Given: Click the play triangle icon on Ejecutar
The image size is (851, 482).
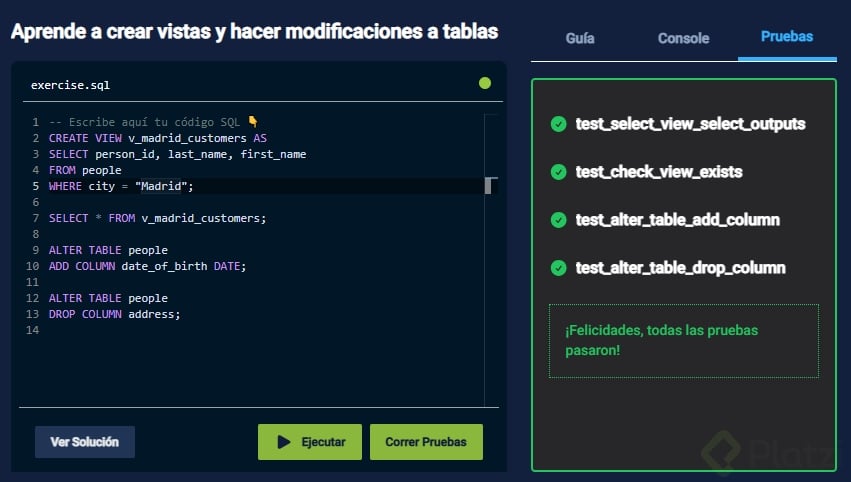Looking at the screenshot, I should pos(284,441).
